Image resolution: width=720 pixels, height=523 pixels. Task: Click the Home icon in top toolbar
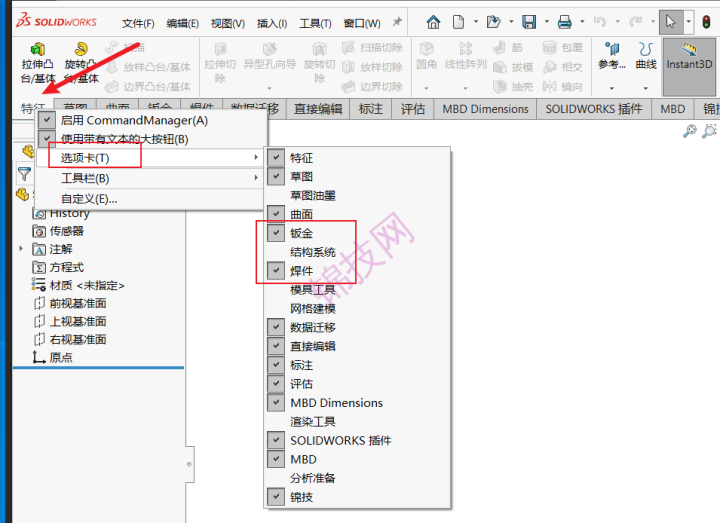pyautogui.click(x=433, y=22)
